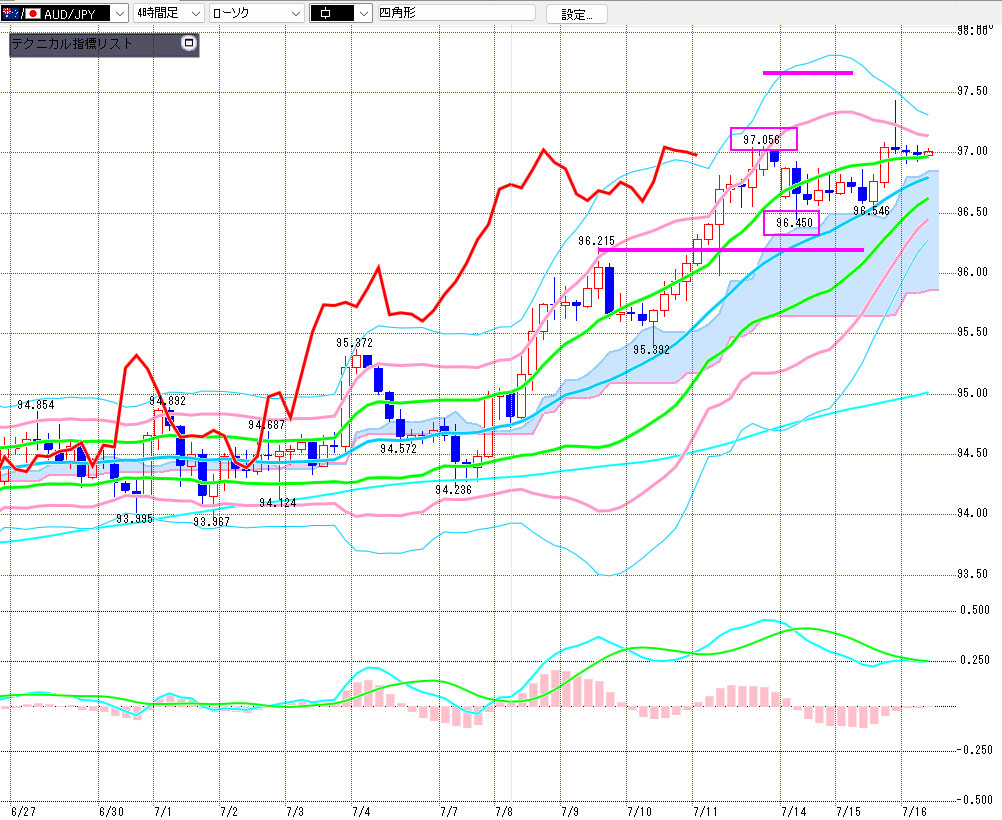The width and height of the screenshot is (1002, 820).
Task: Click the 四角形 drawing tool field
Action: 456,13
